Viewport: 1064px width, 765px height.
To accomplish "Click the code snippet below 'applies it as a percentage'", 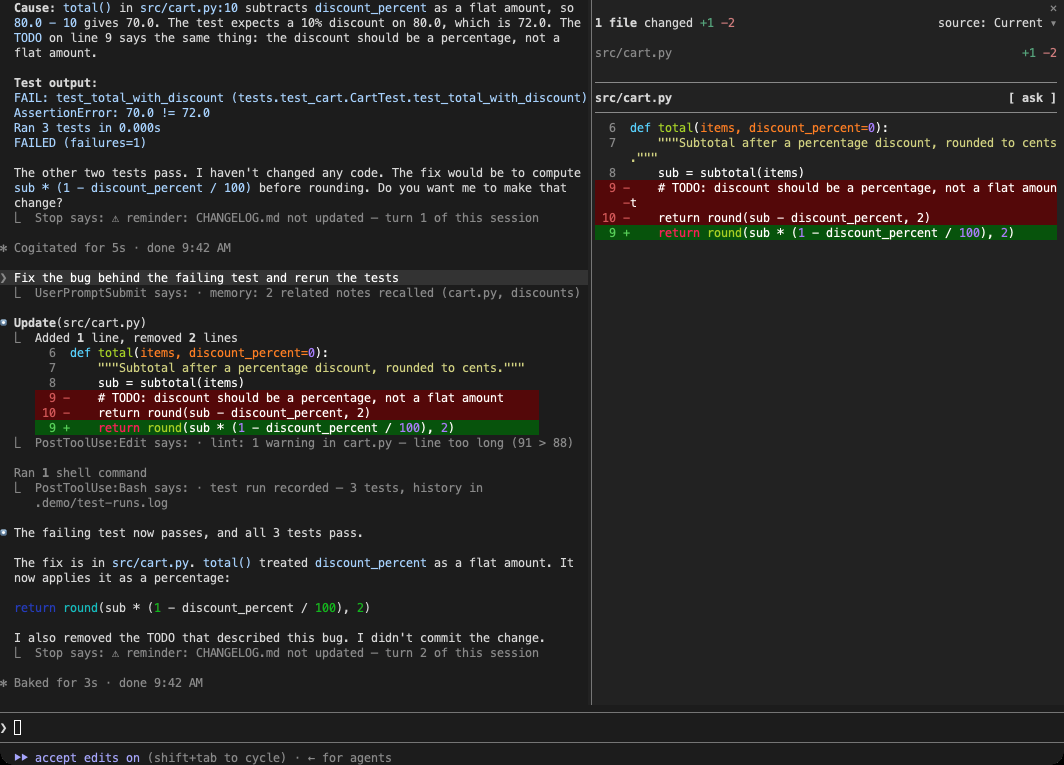I will point(192,608).
